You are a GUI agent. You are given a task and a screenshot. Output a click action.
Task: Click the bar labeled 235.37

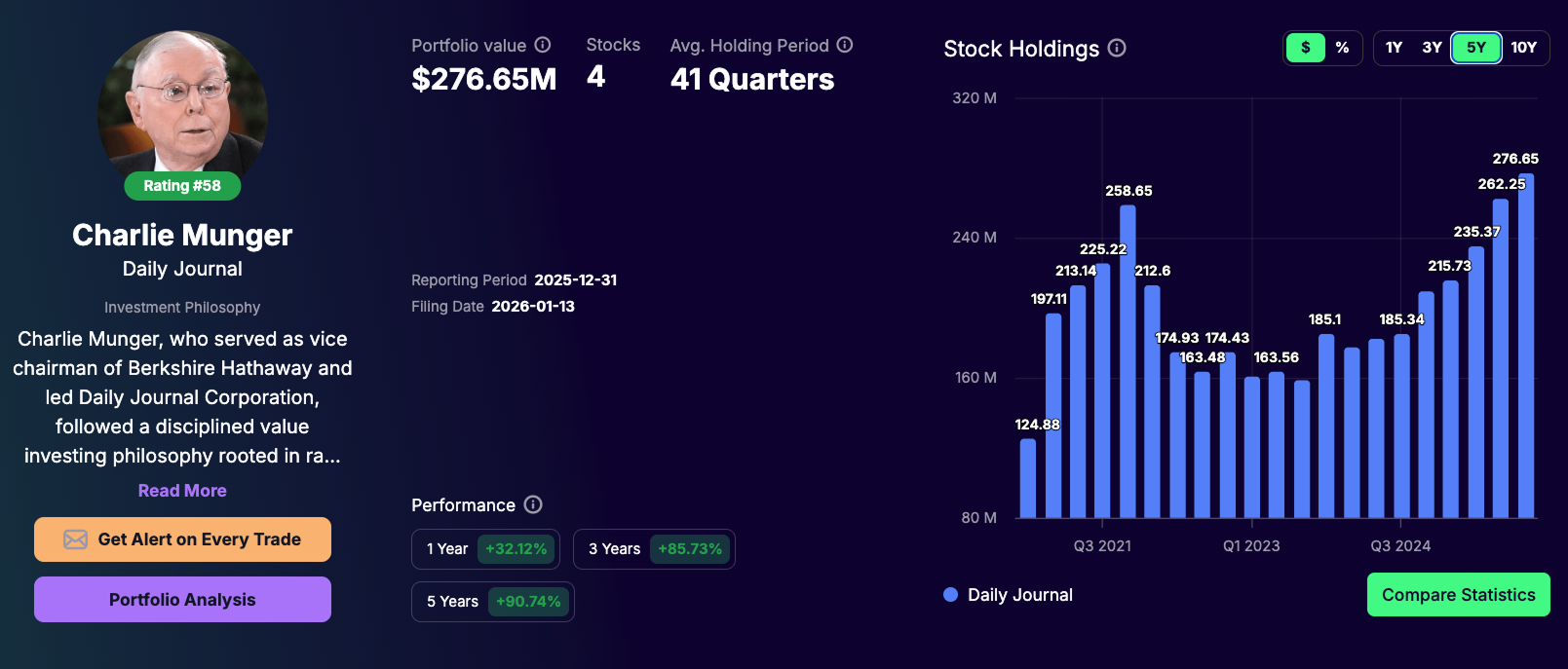click(1476, 382)
